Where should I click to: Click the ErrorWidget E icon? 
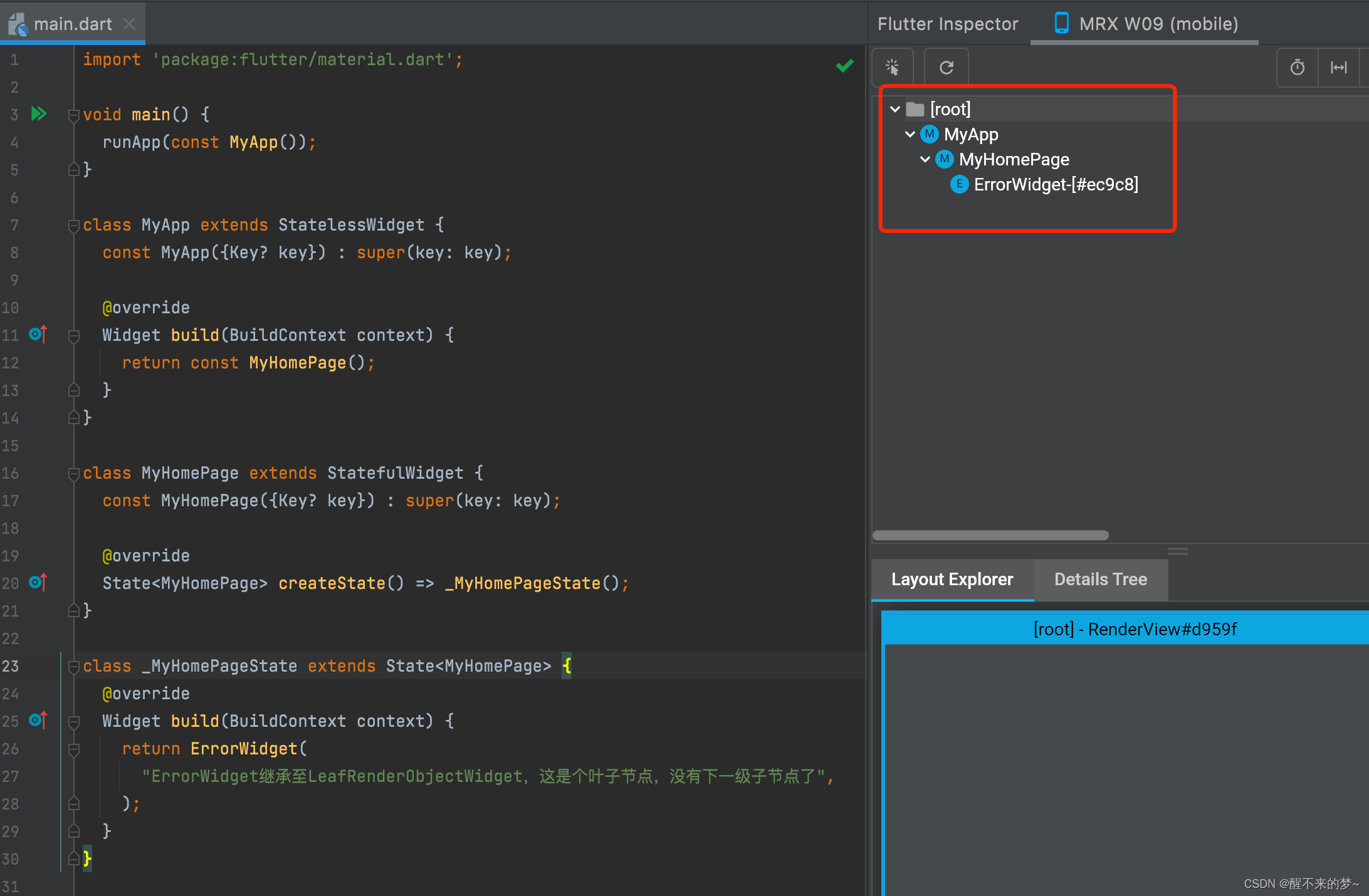click(960, 184)
